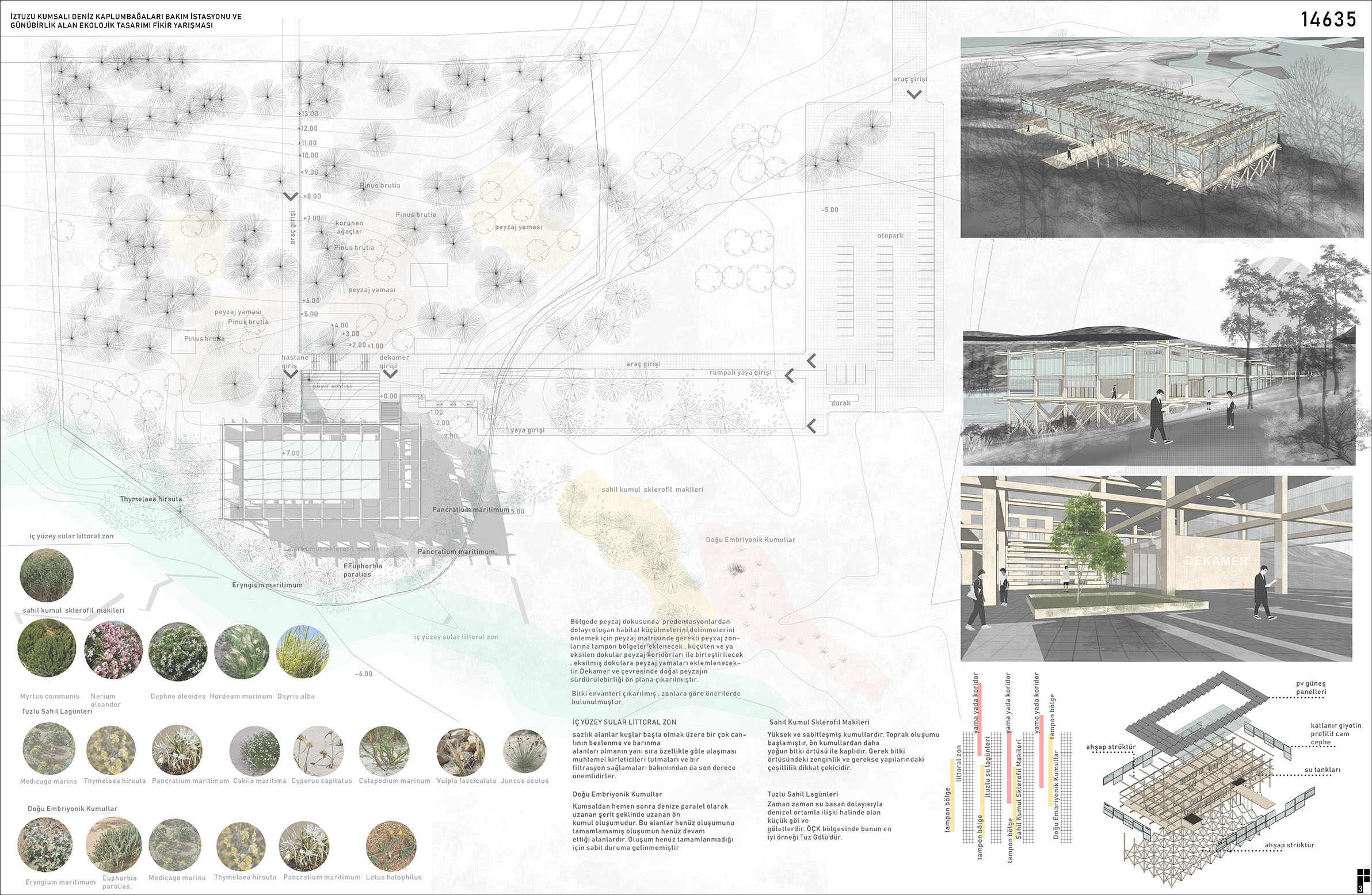
Task: Click the 'pv güneş panelleri' label
Action: click(x=1311, y=687)
